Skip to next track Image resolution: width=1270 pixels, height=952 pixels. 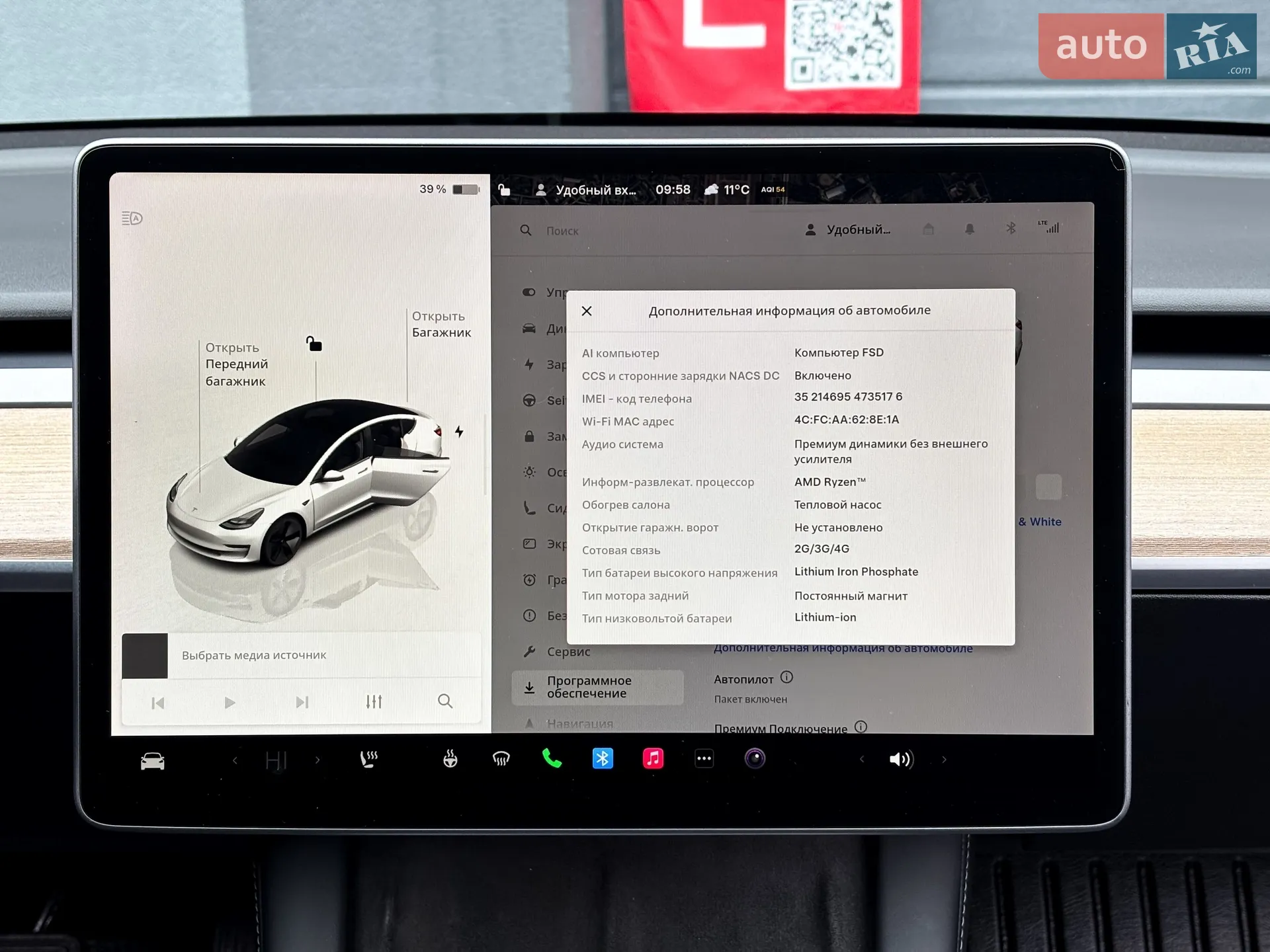pyautogui.click(x=302, y=702)
